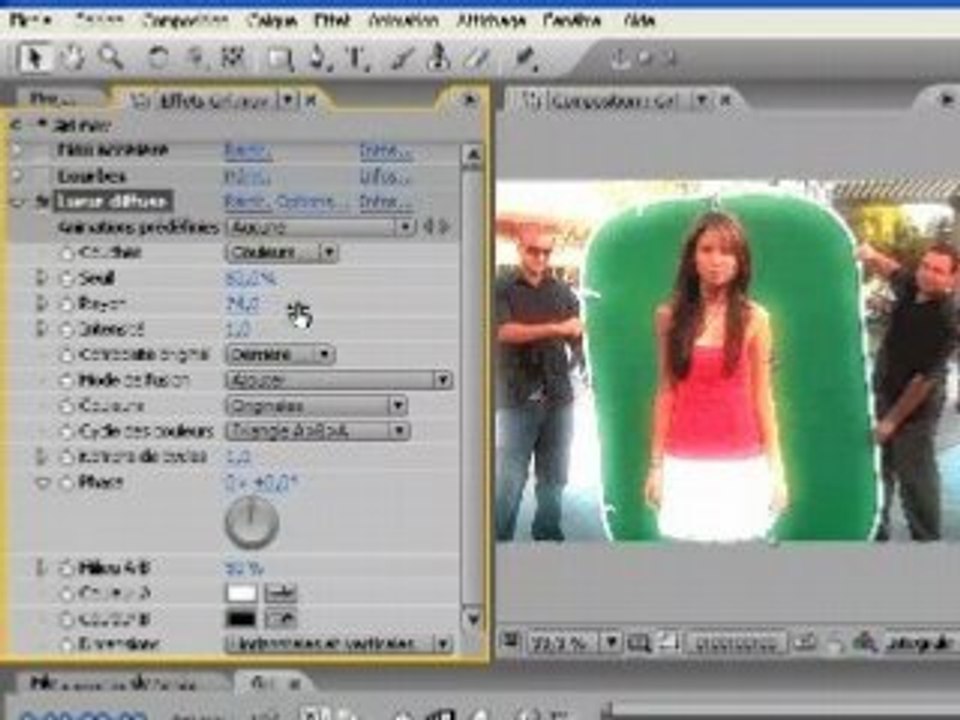Expand the Seuil property

click(41, 279)
